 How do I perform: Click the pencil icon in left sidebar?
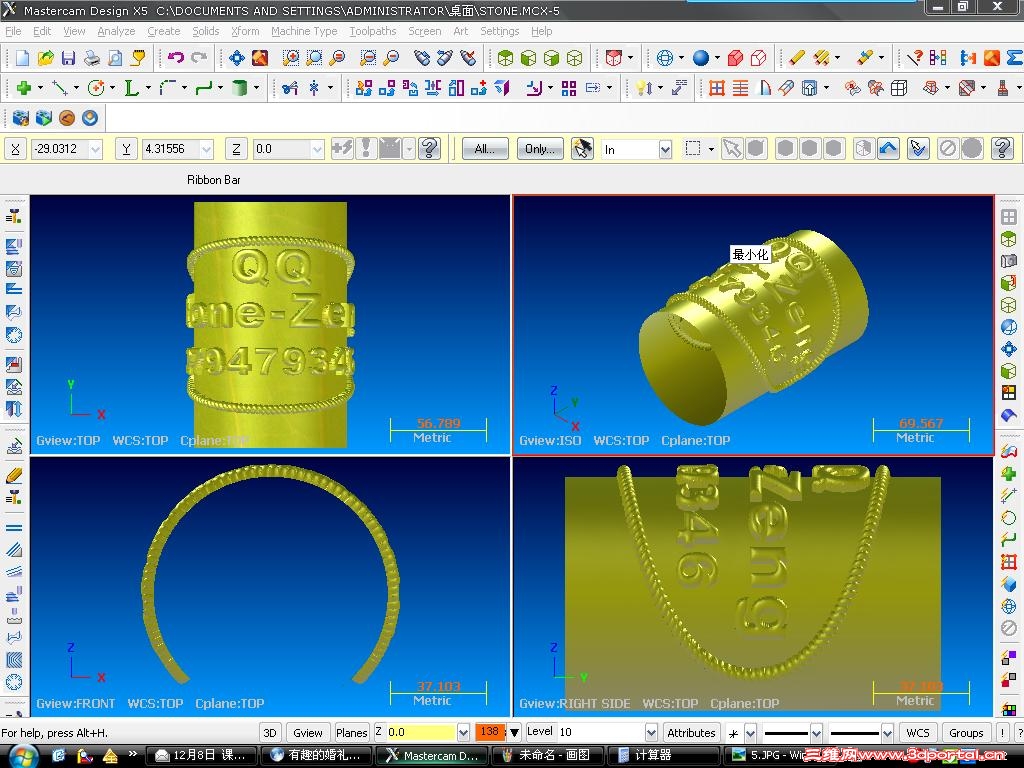pos(14,475)
